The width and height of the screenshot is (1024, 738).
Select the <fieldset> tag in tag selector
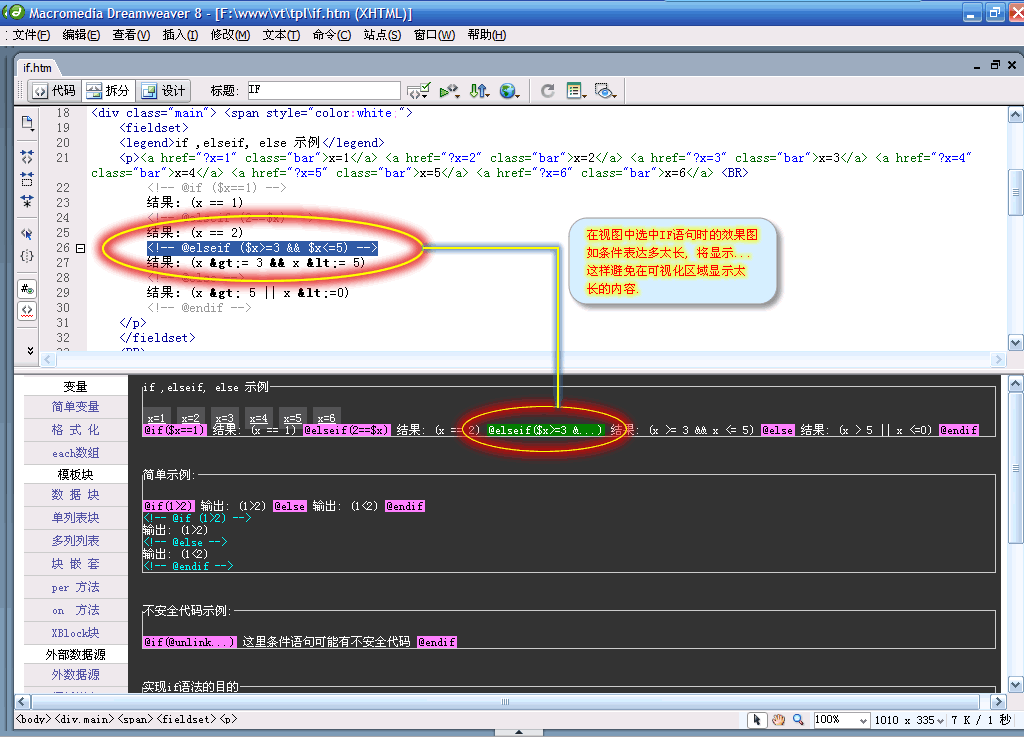pos(187,719)
